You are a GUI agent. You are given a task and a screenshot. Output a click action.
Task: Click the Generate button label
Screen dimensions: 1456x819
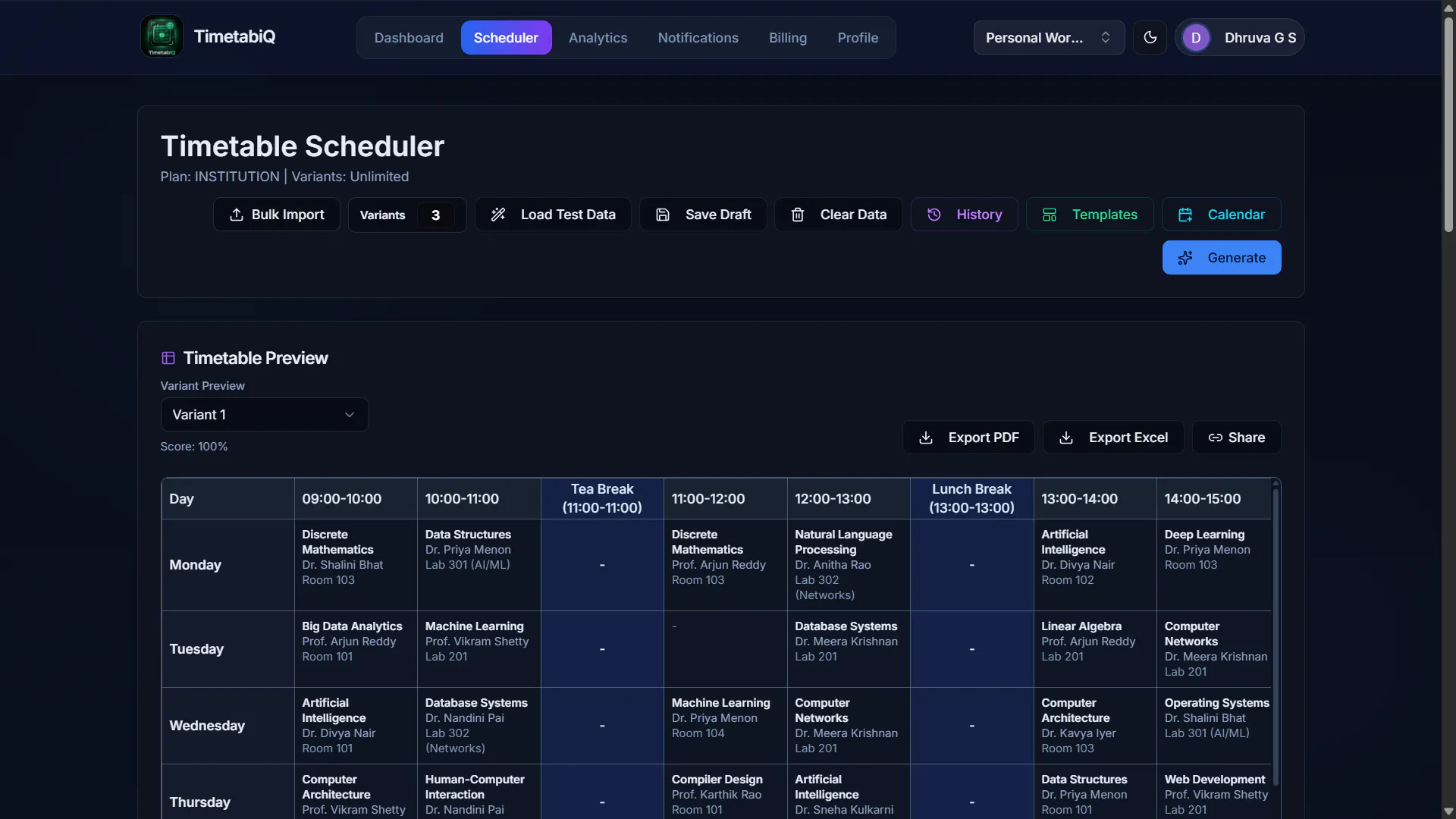click(1236, 258)
